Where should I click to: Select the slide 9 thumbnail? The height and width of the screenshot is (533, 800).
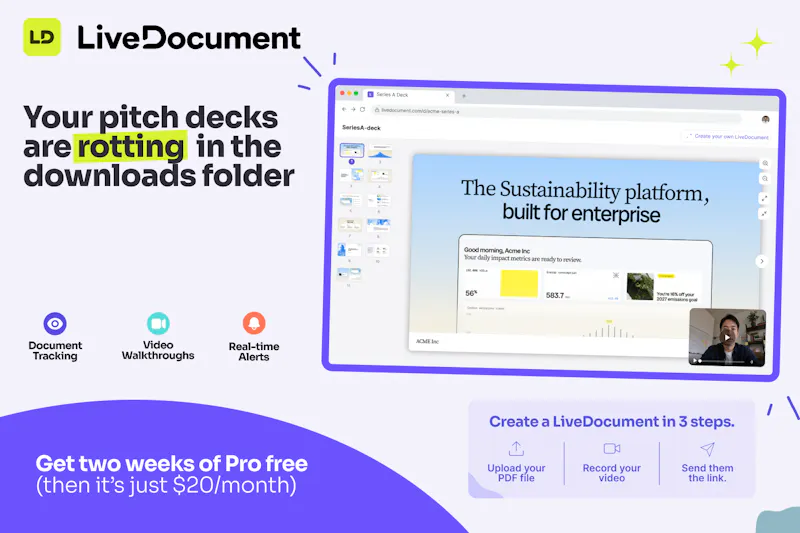[x=349, y=249]
